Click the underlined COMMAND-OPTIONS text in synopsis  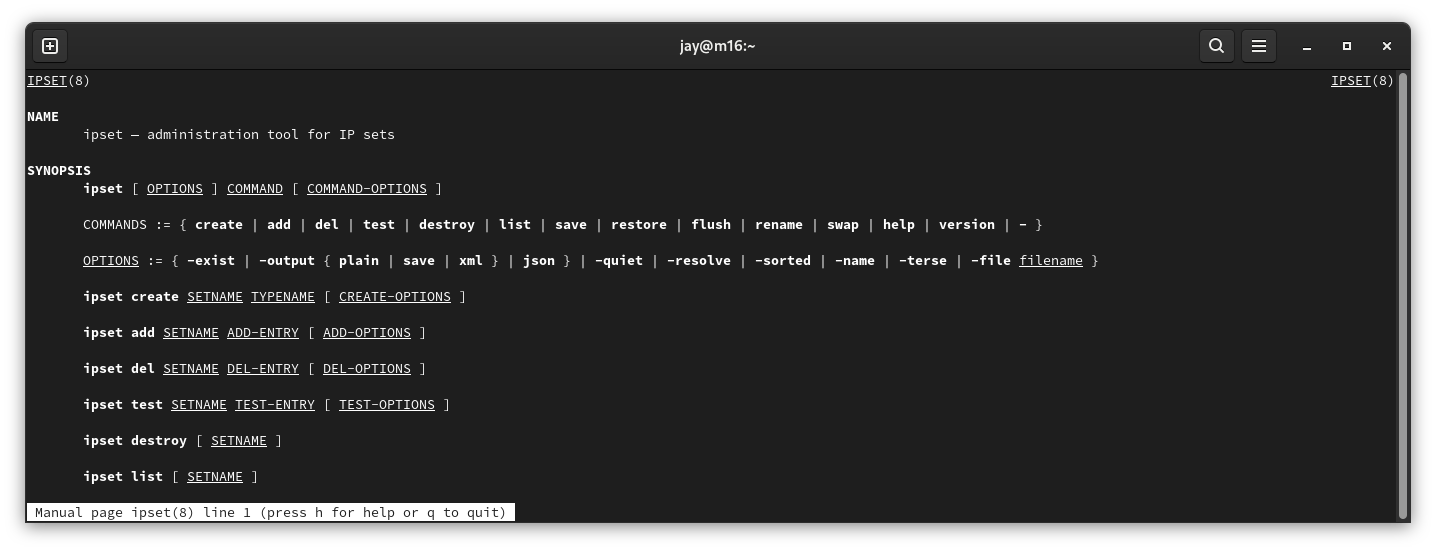tap(366, 189)
